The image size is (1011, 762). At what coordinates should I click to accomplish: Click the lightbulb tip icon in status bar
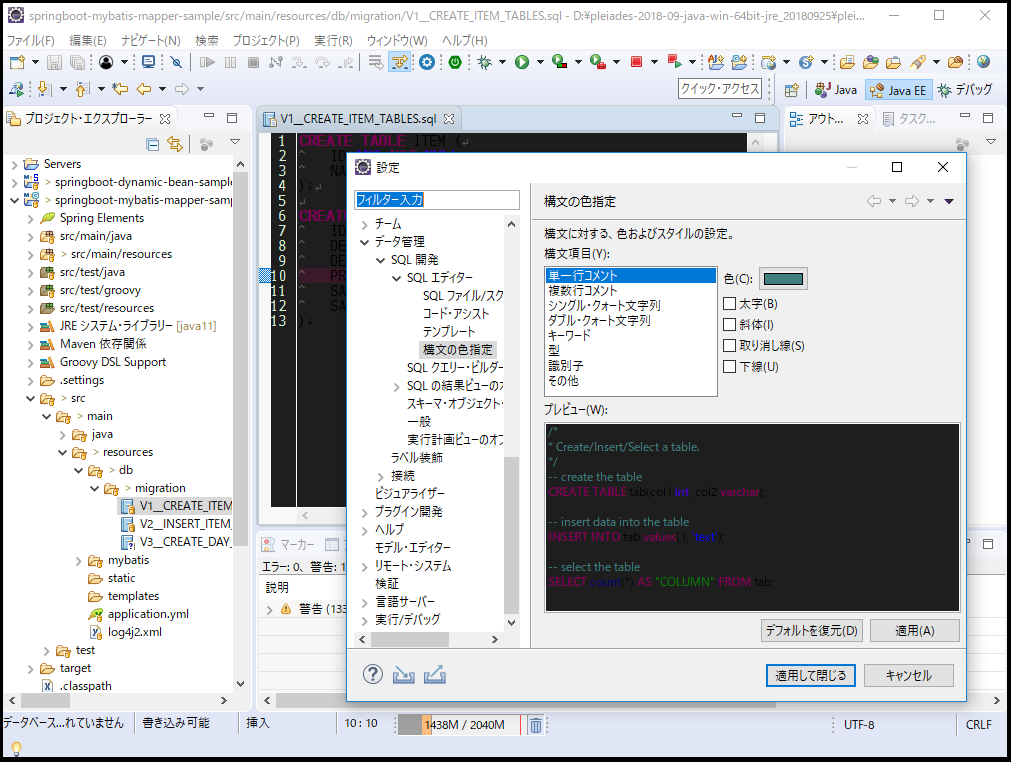(x=17, y=748)
